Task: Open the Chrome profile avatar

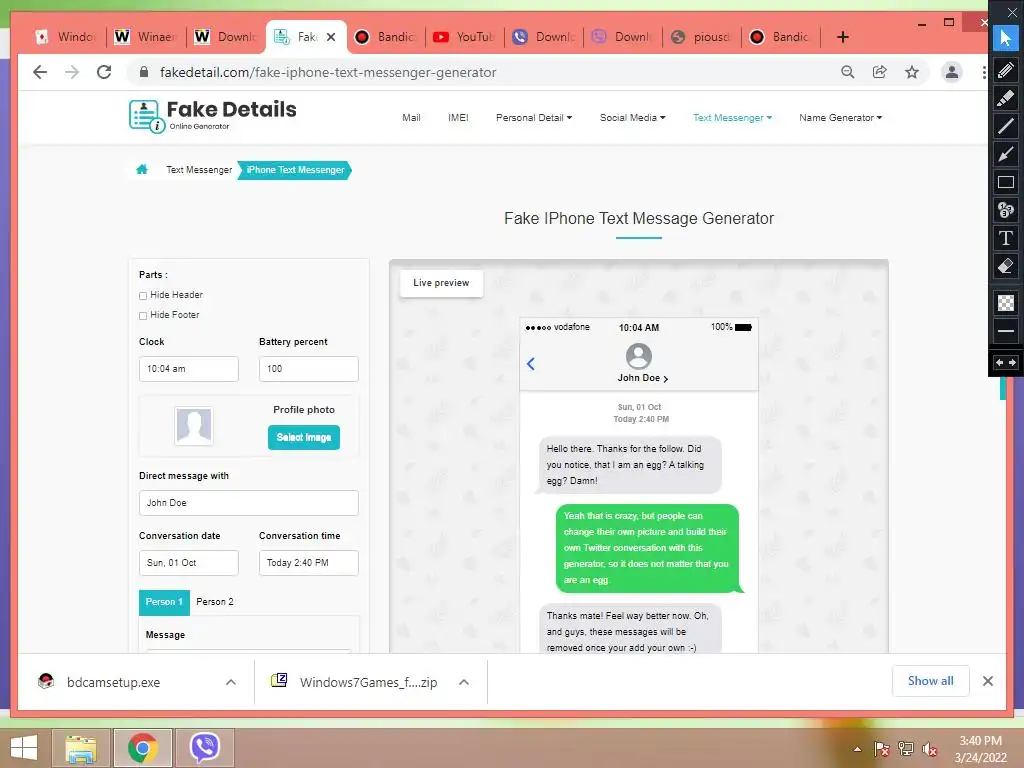Action: tap(952, 72)
